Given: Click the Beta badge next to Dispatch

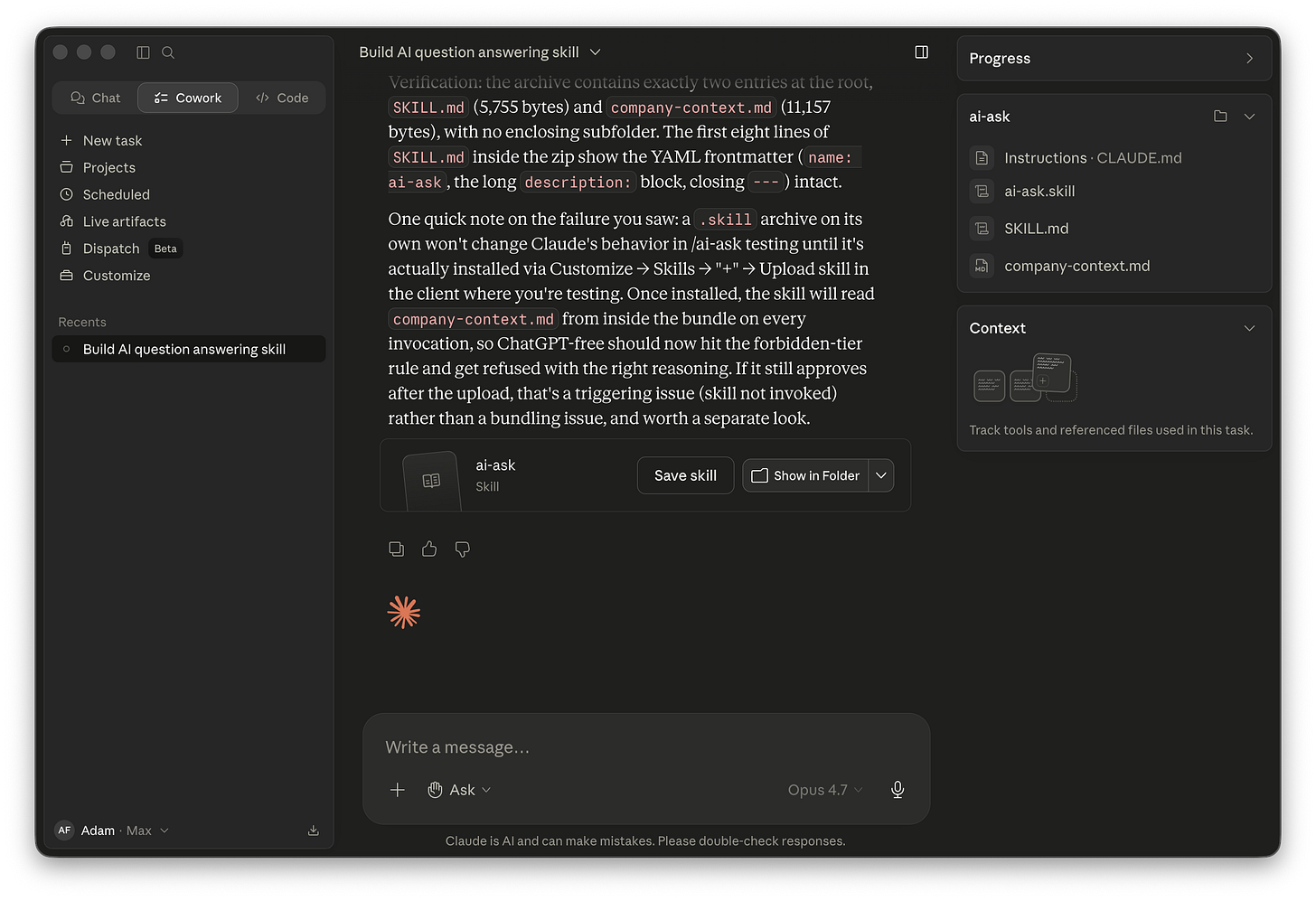Looking at the screenshot, I should [165, 249].
